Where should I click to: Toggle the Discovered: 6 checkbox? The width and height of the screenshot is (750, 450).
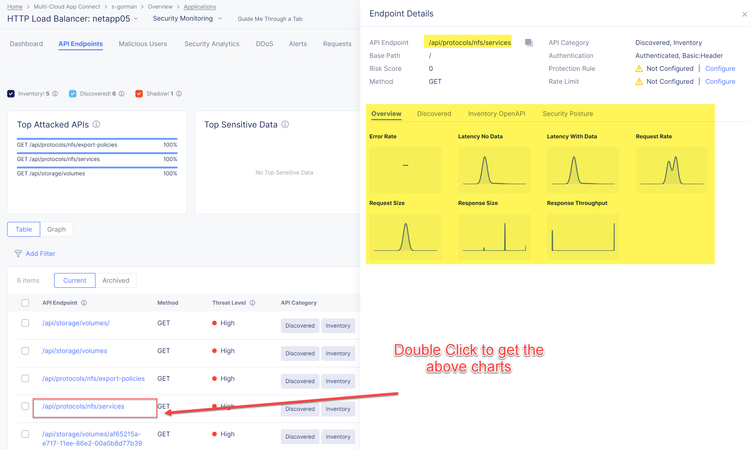pos(72,94)
